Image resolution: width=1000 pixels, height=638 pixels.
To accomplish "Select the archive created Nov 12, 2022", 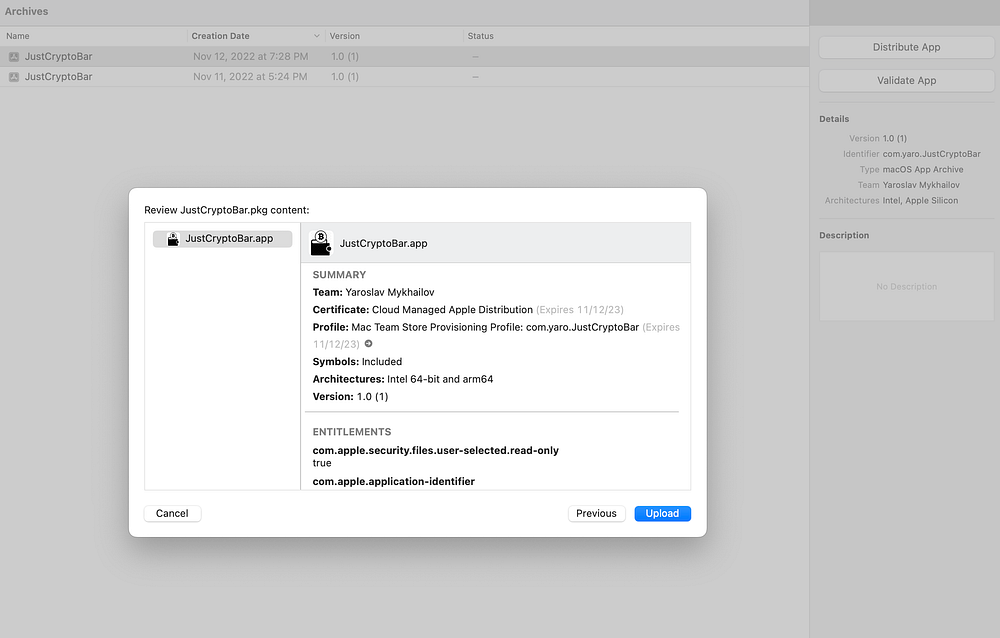I will pyautogui.click(x=404, y=56).
